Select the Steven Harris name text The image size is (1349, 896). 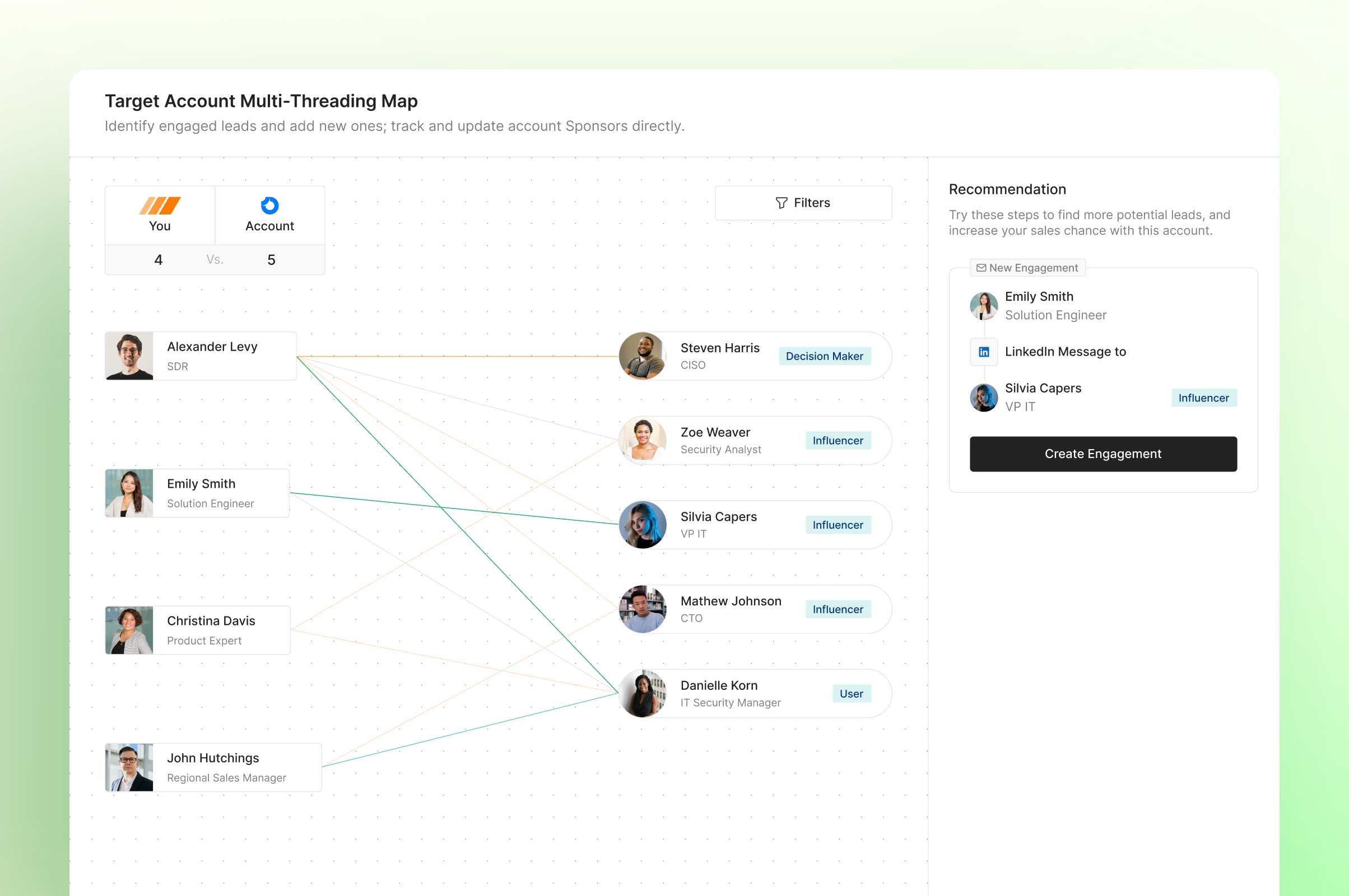click(720, 347)
